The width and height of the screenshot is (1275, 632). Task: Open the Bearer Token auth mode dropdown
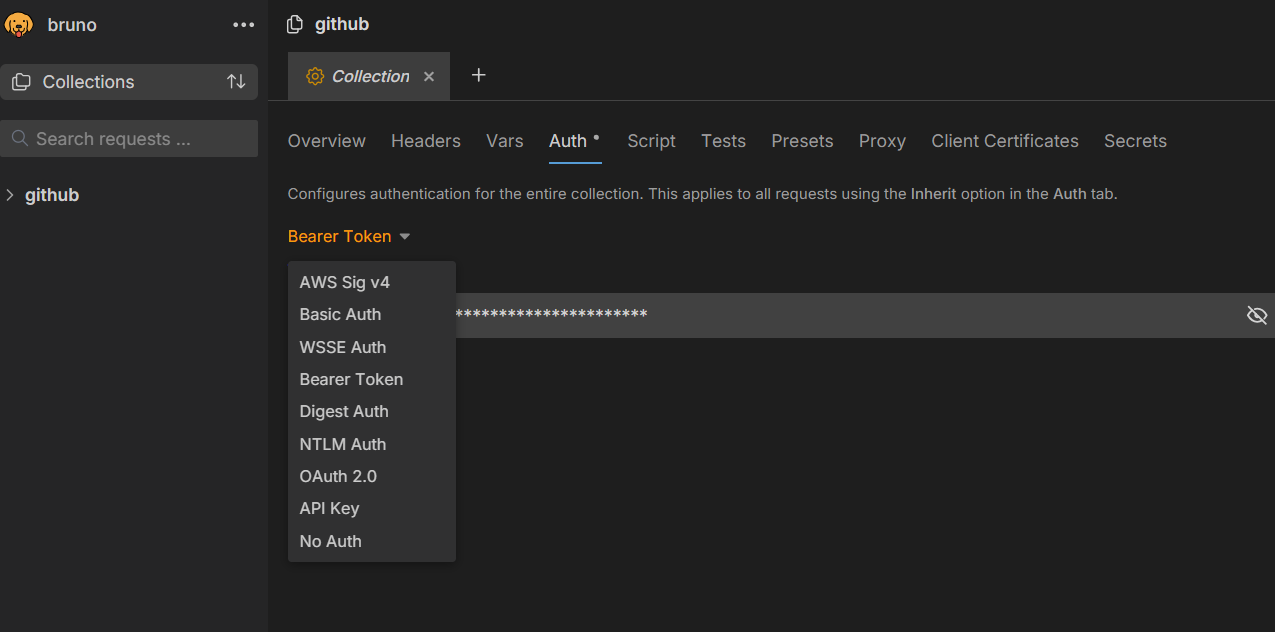click(x=349, y=236)
